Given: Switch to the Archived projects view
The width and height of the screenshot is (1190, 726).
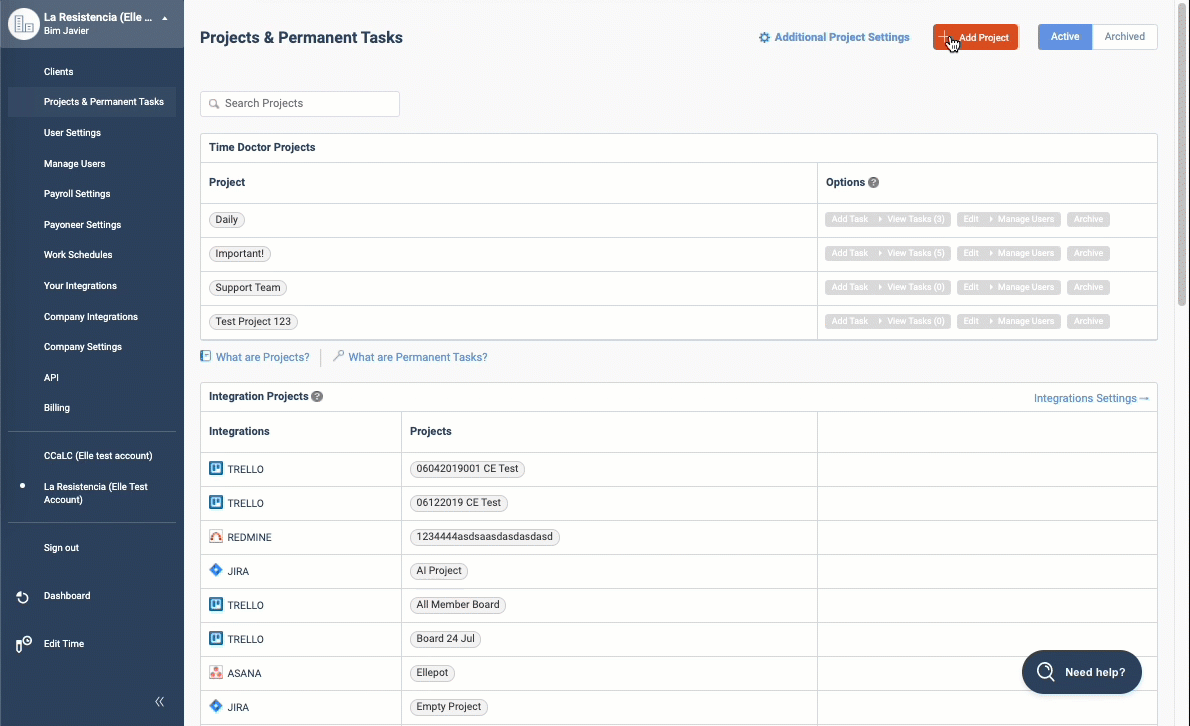Looking at the screenshot, I should click(x=1124, y=36).
